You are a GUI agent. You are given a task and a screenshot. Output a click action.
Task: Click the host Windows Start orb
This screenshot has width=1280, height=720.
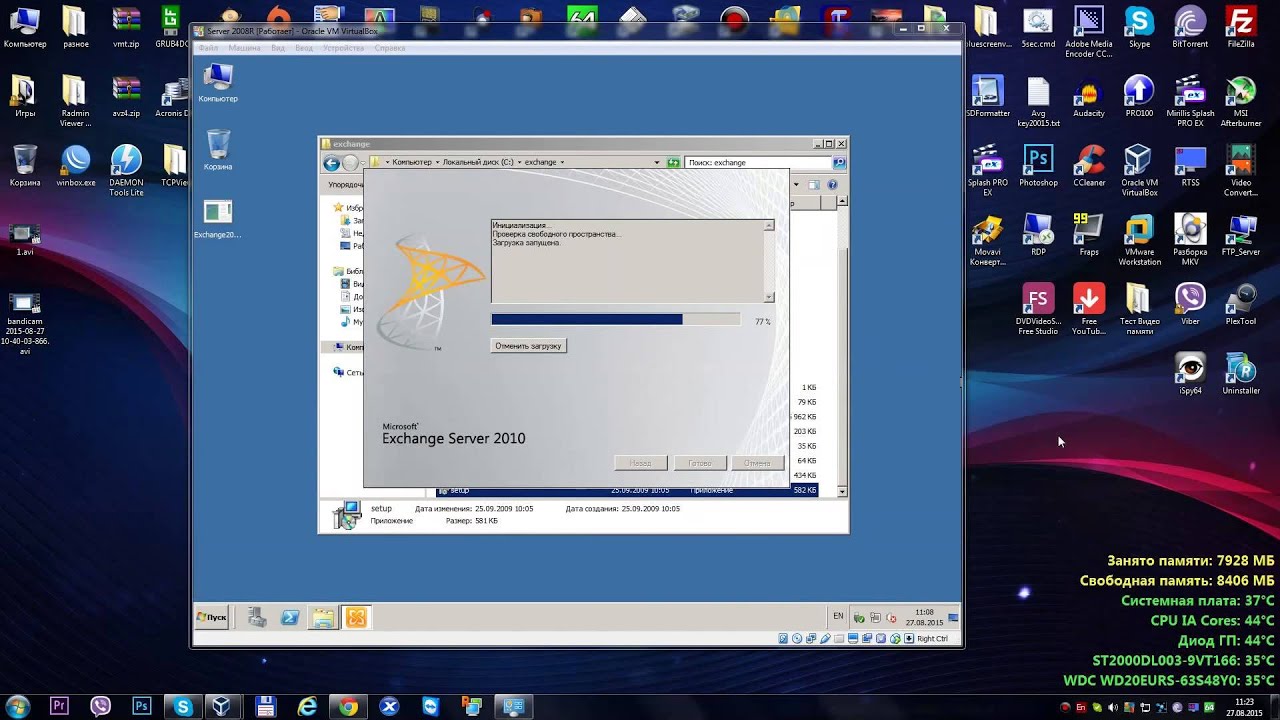click(17, 706)
